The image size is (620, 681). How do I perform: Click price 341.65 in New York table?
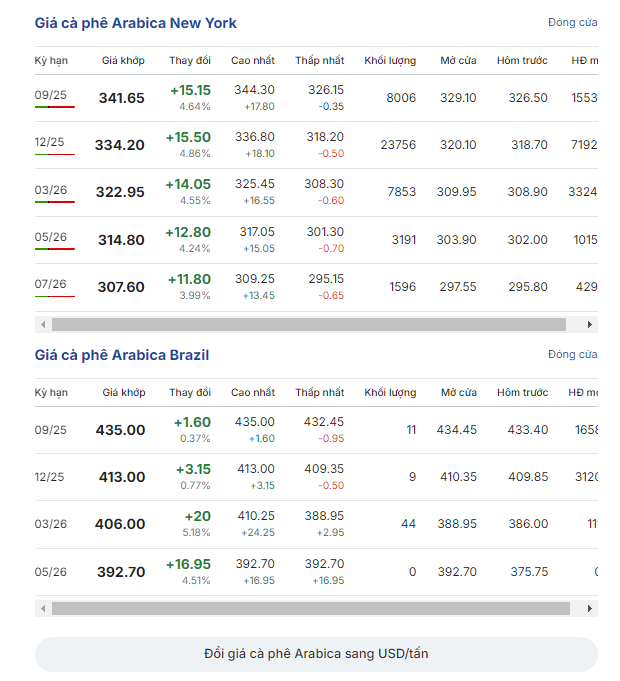(x=122, y=98)
